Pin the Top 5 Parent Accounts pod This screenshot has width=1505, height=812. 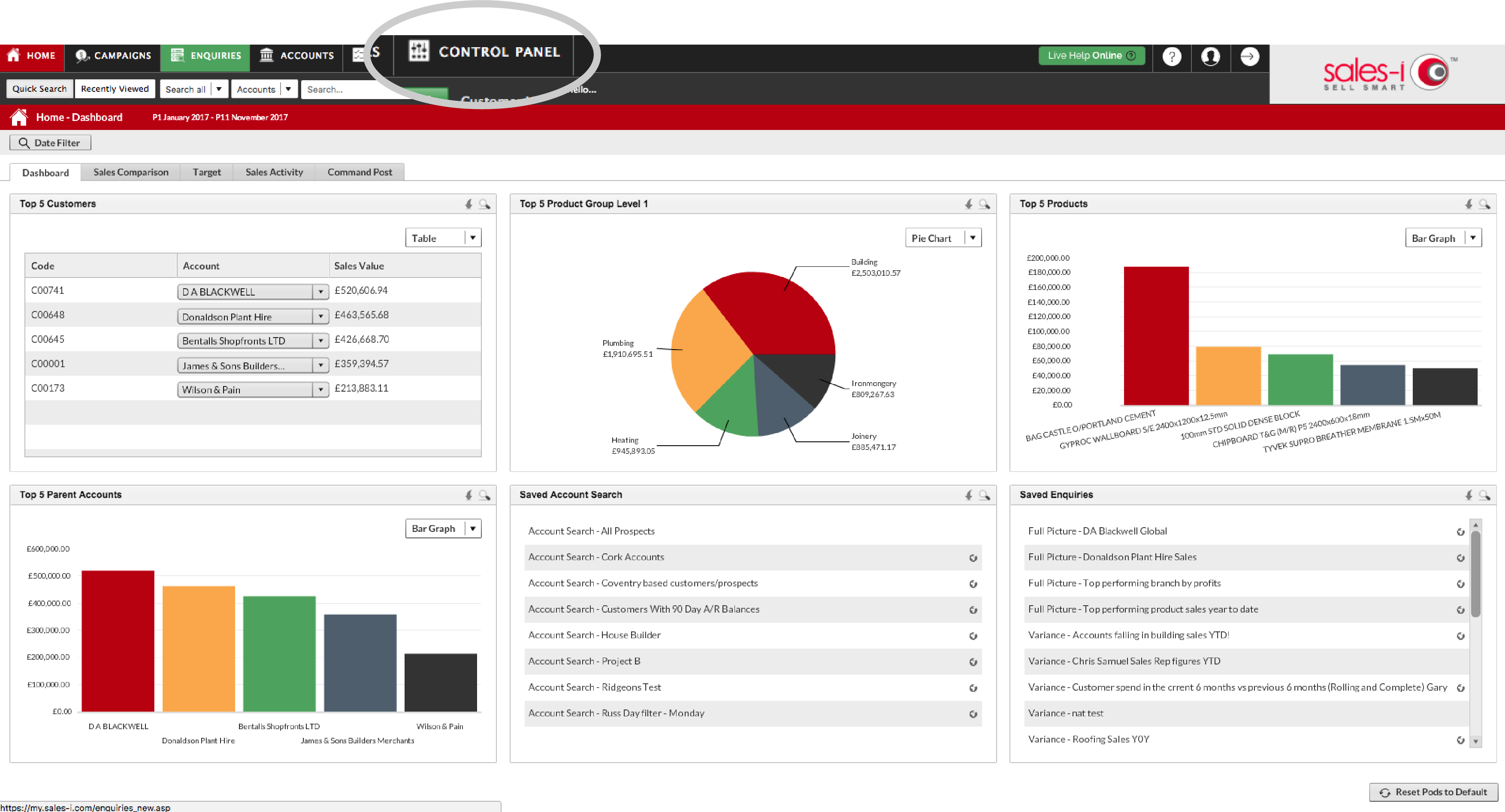coord(468,495)
